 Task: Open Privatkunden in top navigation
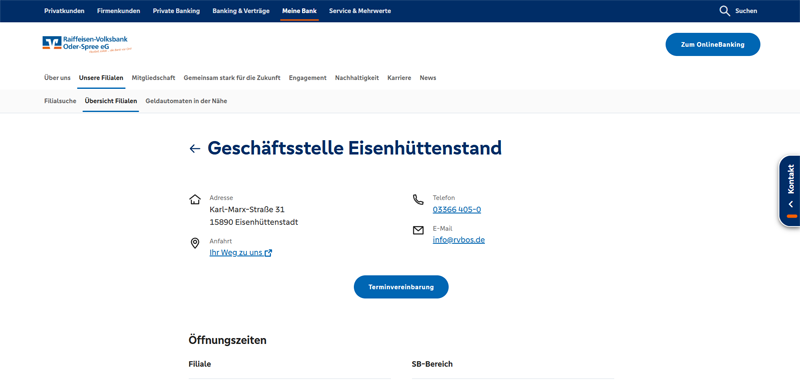click(x=64, y=11)
